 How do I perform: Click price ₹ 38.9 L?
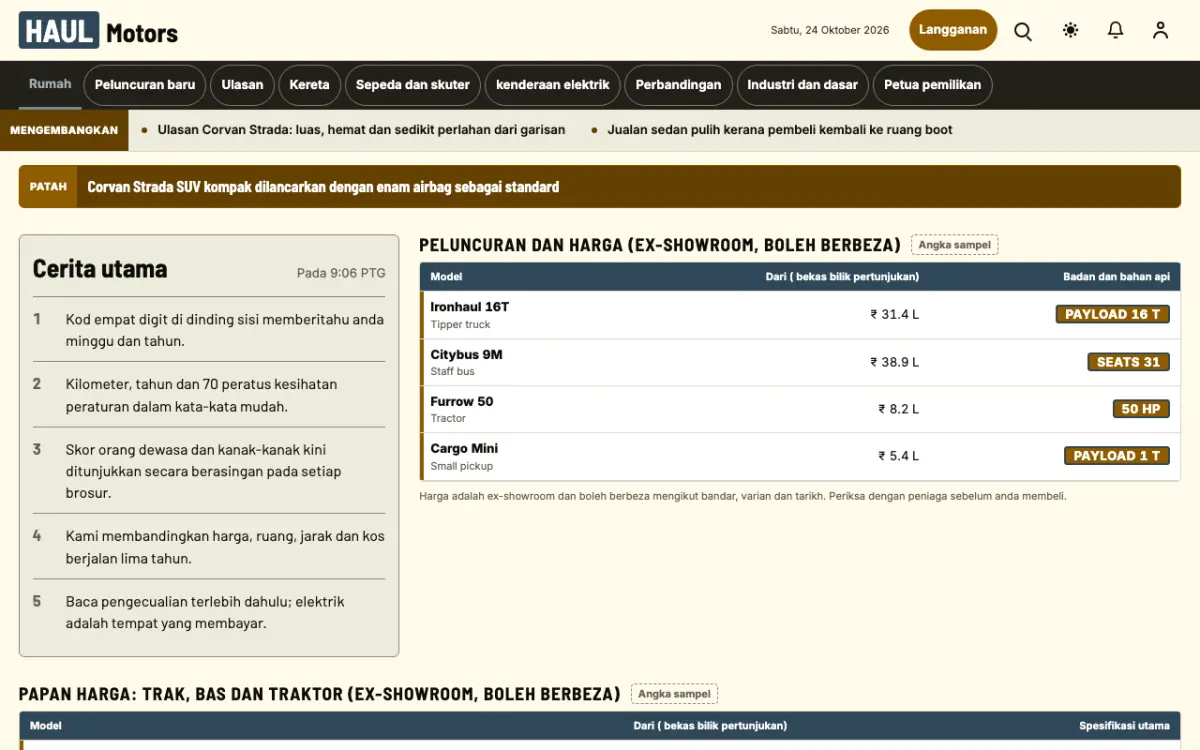[894, 362]
